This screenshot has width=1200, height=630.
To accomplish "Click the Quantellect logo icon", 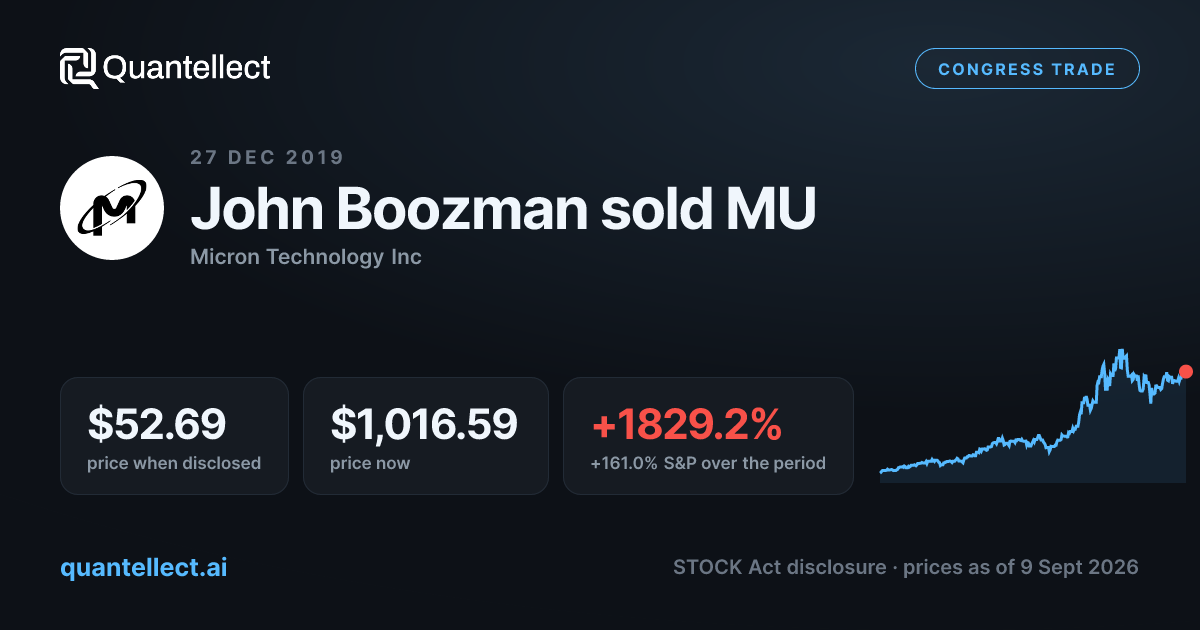I will 78,68.
